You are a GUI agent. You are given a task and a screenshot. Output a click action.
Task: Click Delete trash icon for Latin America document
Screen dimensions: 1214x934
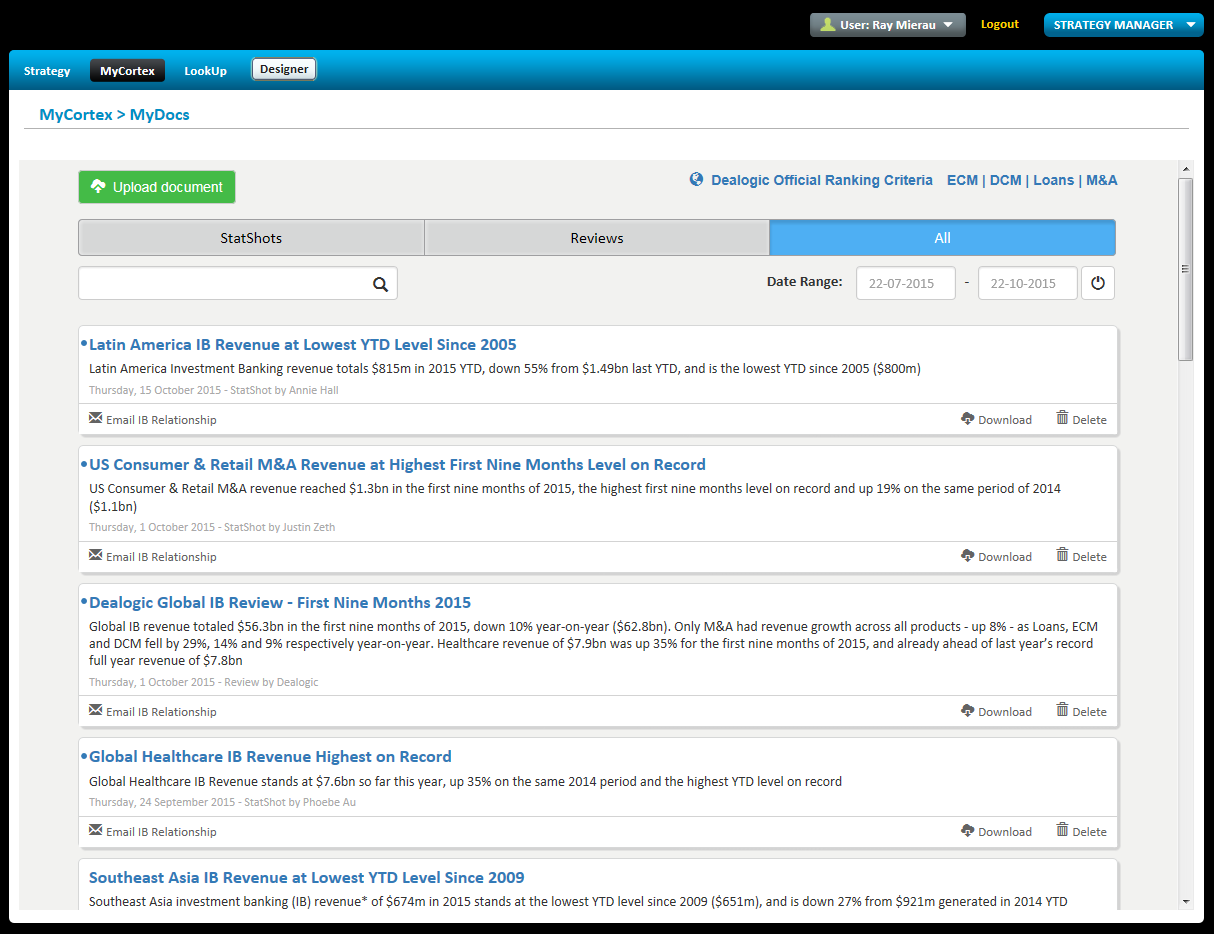(1062, 418)
